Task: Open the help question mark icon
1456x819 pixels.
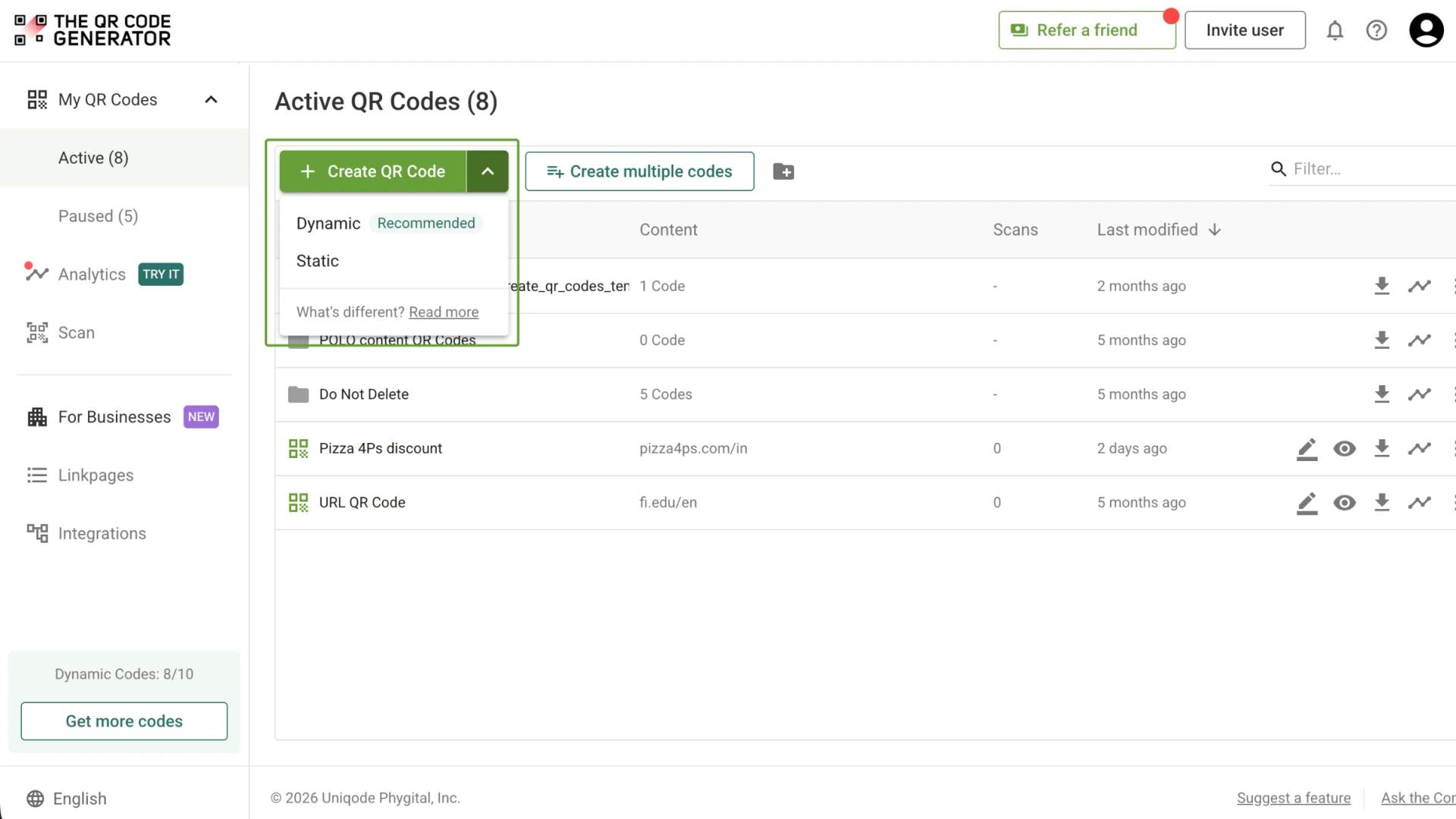Action: (1376, 30)
